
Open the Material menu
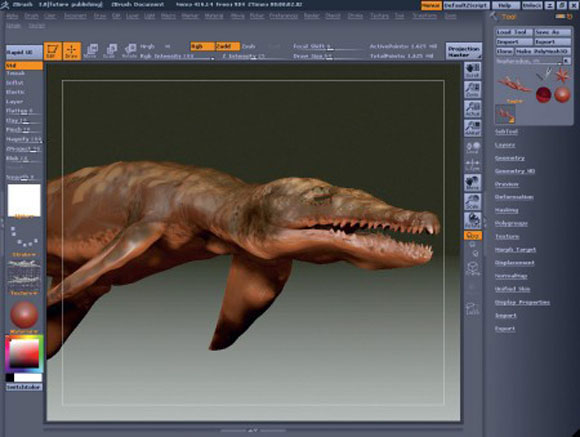tap(214, 16)
